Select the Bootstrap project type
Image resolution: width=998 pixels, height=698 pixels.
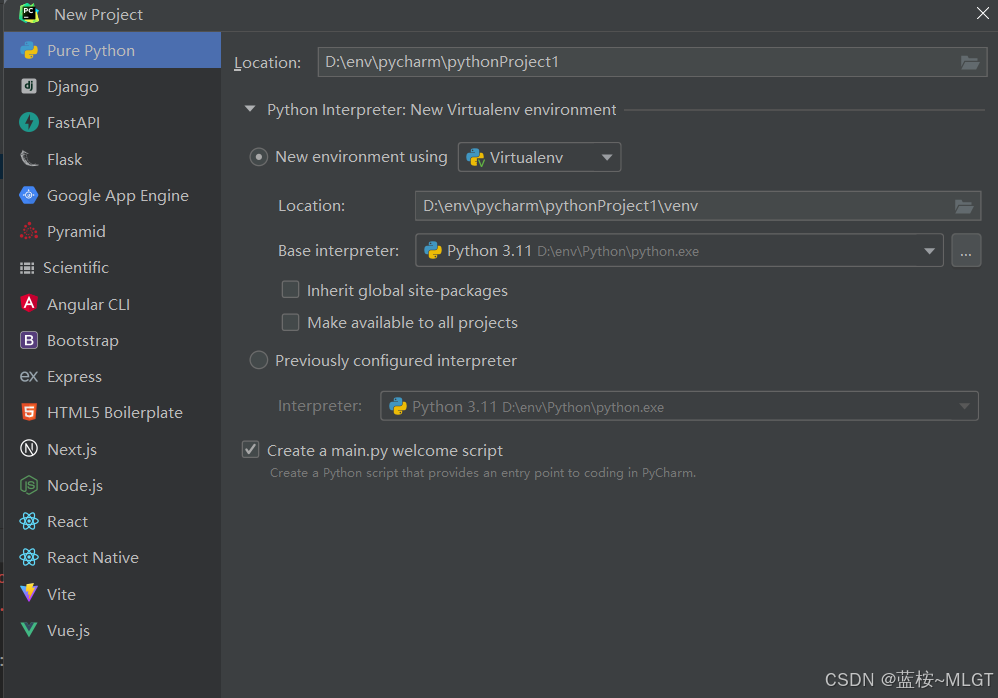coord(112,340)
